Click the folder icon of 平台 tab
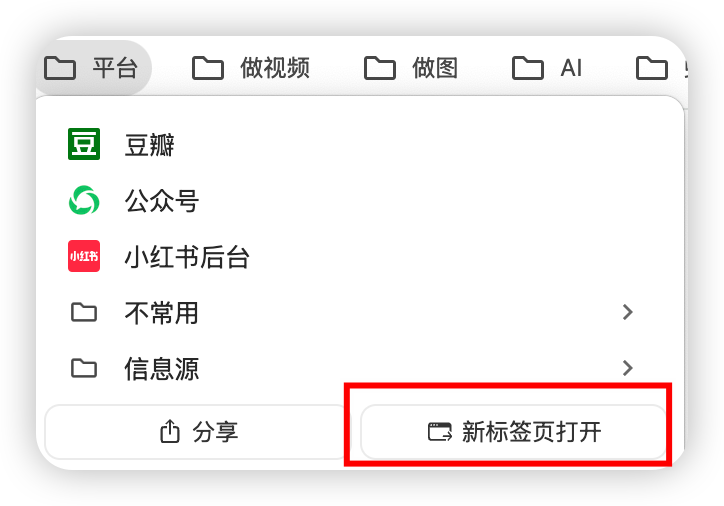The width and height of the screenshot is (724, 506). (x=60, y=68)
